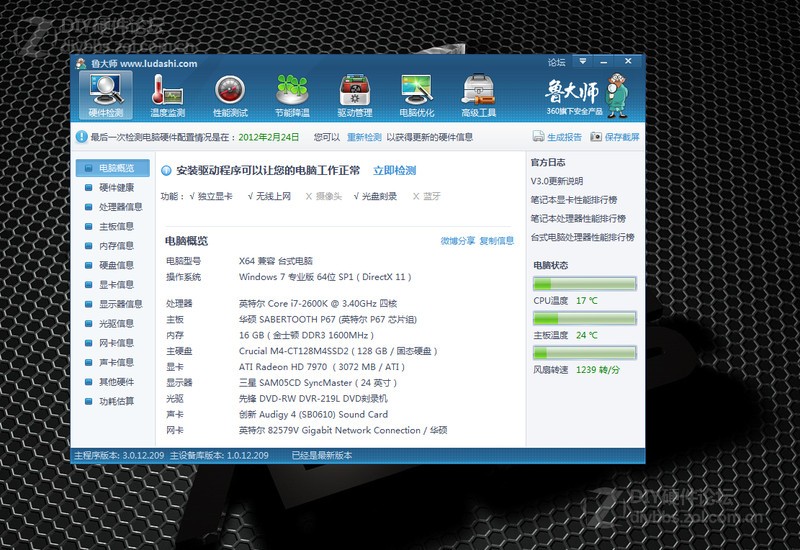Click the 立即检测 detect now link

tap(394, 170)
